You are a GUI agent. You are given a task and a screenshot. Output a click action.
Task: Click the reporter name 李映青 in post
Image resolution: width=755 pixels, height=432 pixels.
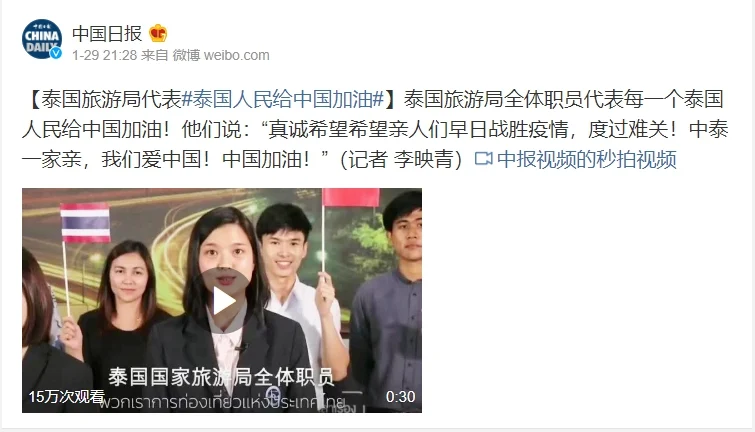[x=424, y=159]
